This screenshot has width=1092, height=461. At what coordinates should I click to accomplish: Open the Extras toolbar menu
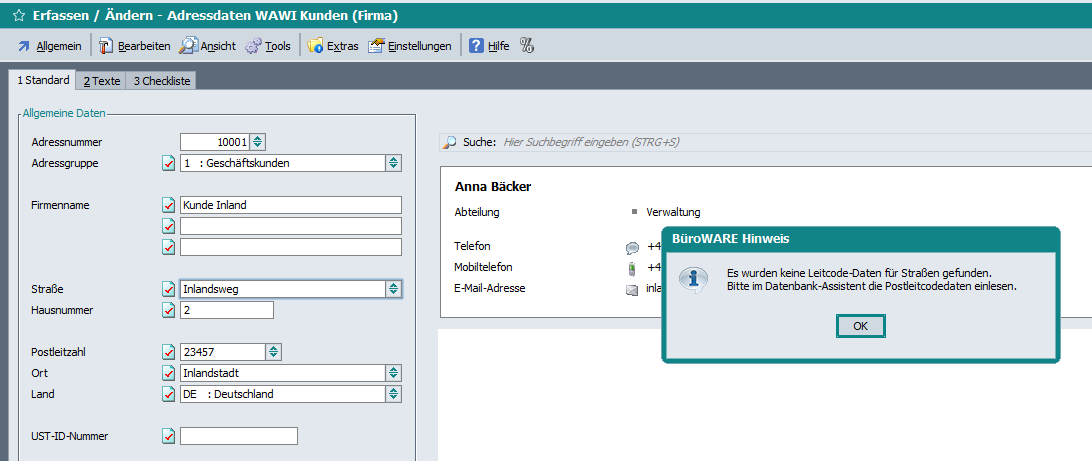(x=332, y=46)
